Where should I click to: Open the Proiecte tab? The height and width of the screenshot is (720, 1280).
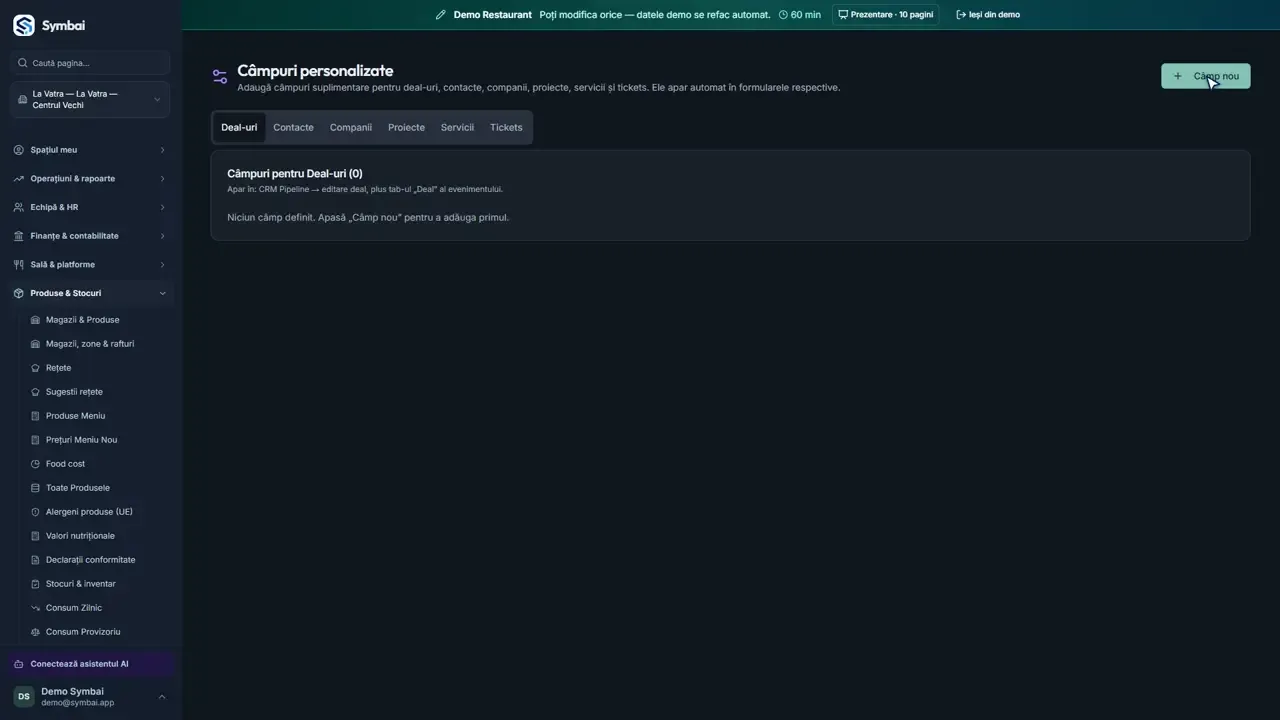click(406, 127)
